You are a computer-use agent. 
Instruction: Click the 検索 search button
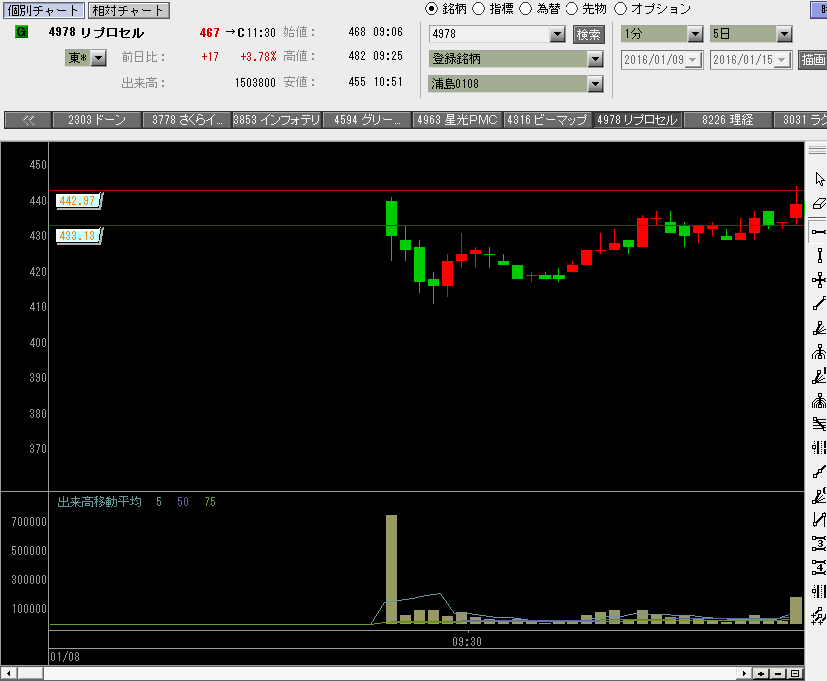589,35
